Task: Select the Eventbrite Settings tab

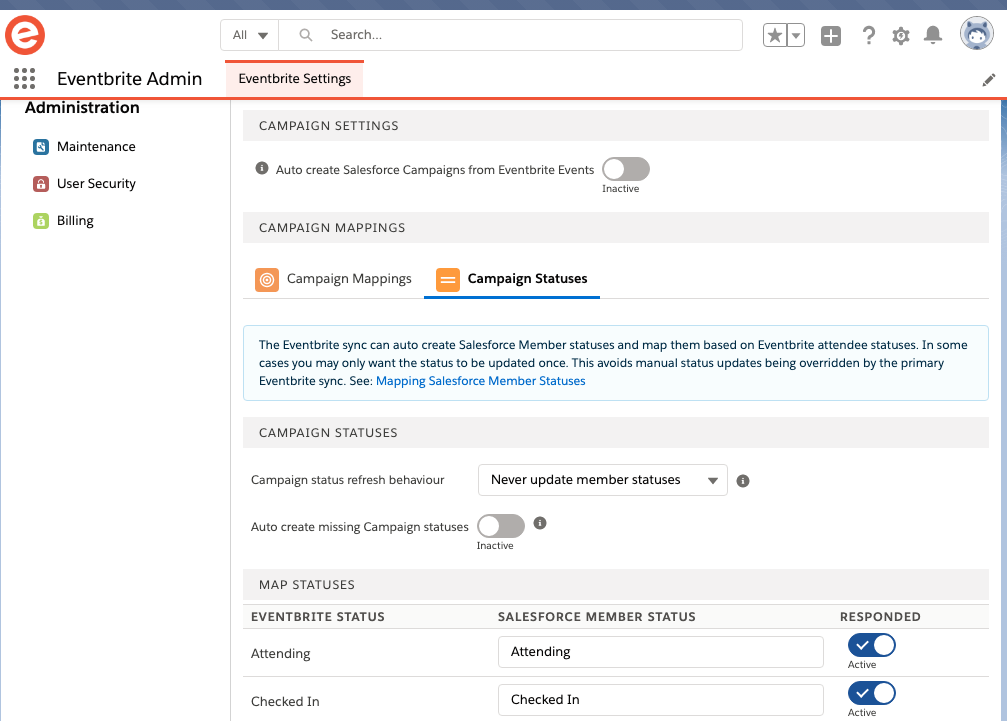Action: (295, 79)
